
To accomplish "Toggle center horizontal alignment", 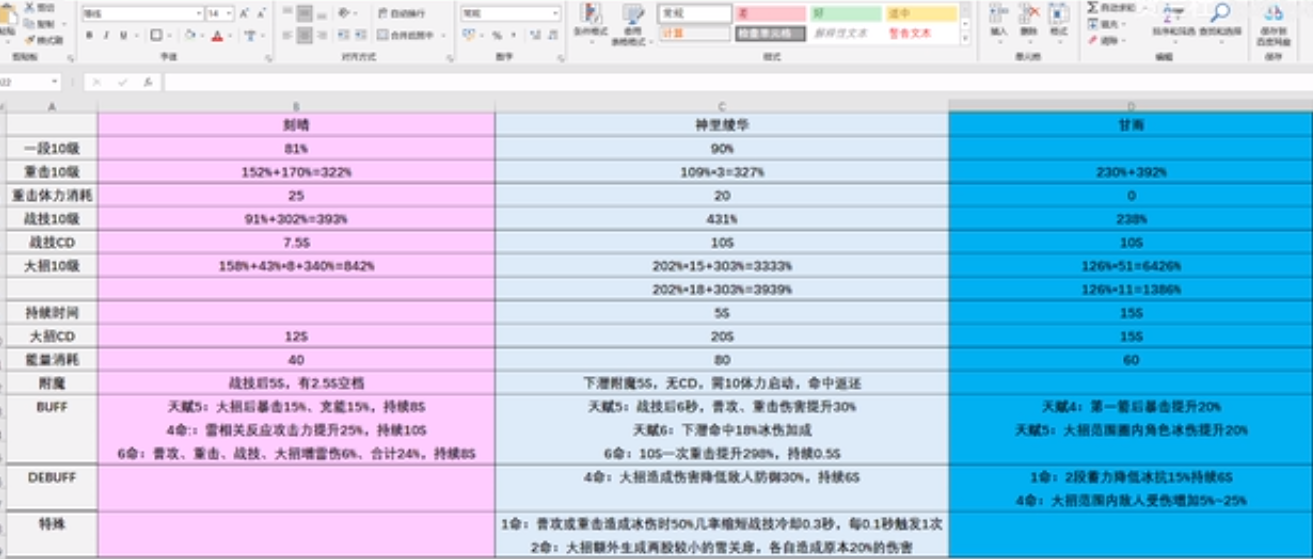I will tap(304, 35).
